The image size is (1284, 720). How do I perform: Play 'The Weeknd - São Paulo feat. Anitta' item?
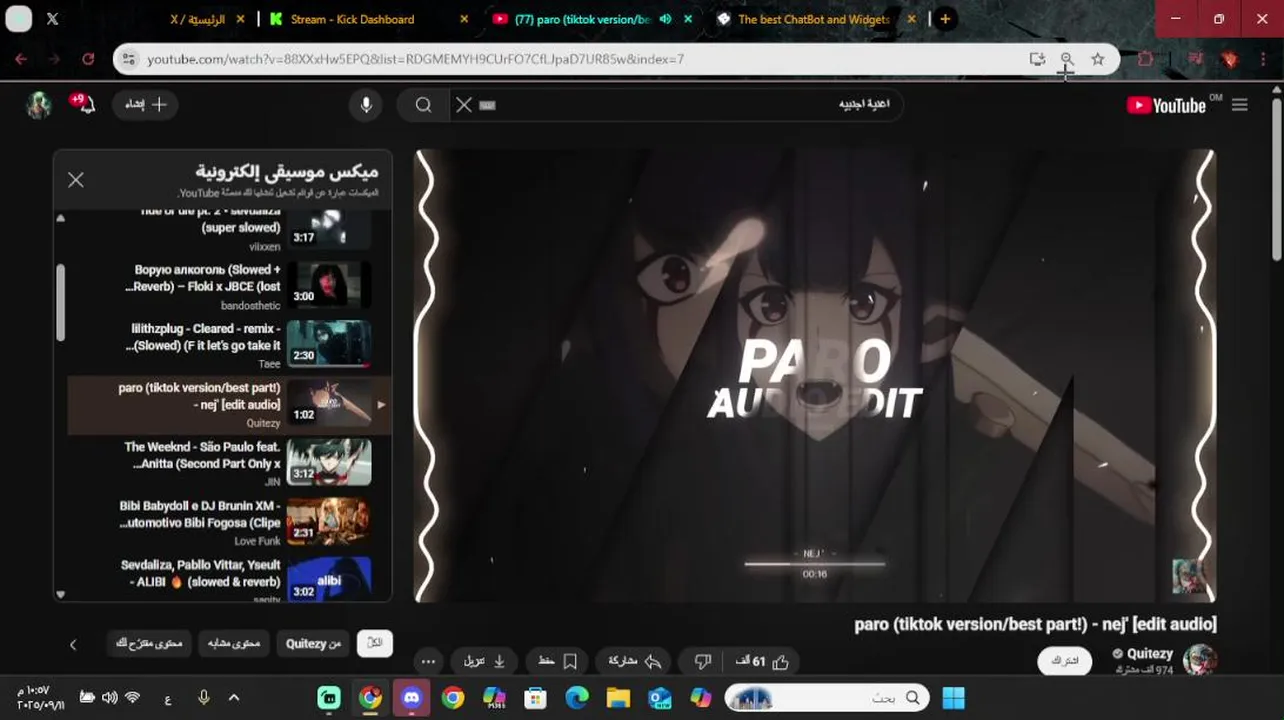(229, 463)
